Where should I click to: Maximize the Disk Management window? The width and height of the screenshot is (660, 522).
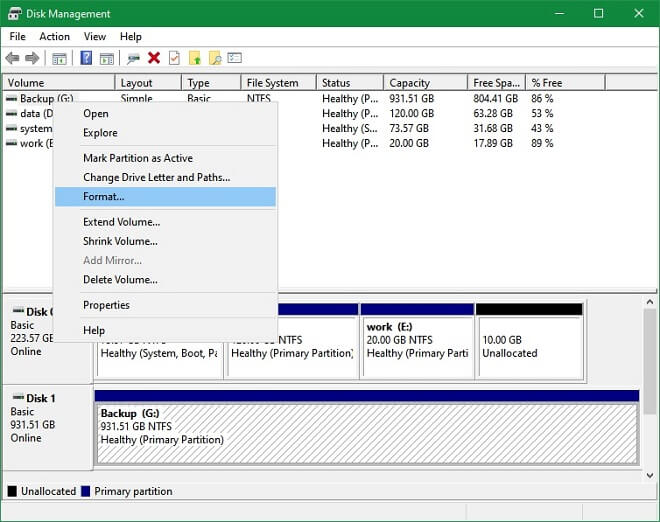click(x=598, y=13)
